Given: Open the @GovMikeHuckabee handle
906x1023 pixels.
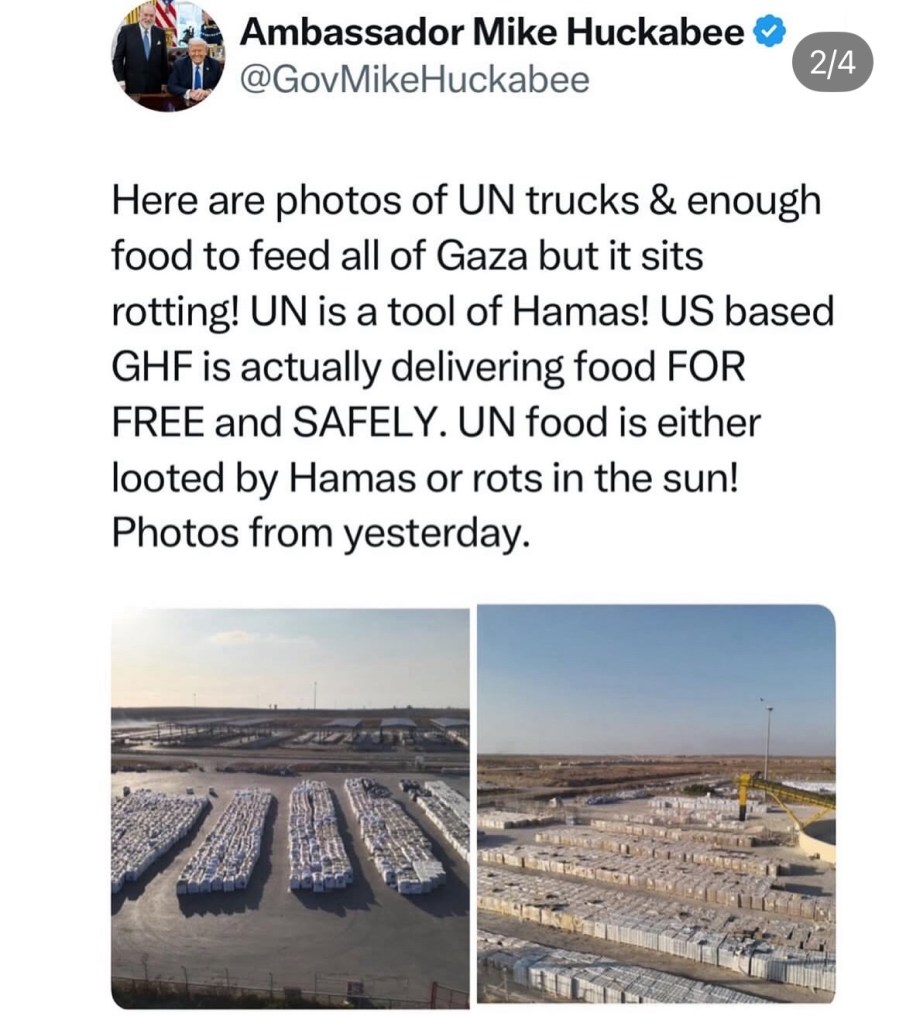Looking at the screenshot, I should pyautogui.click(x=415, y=78).
